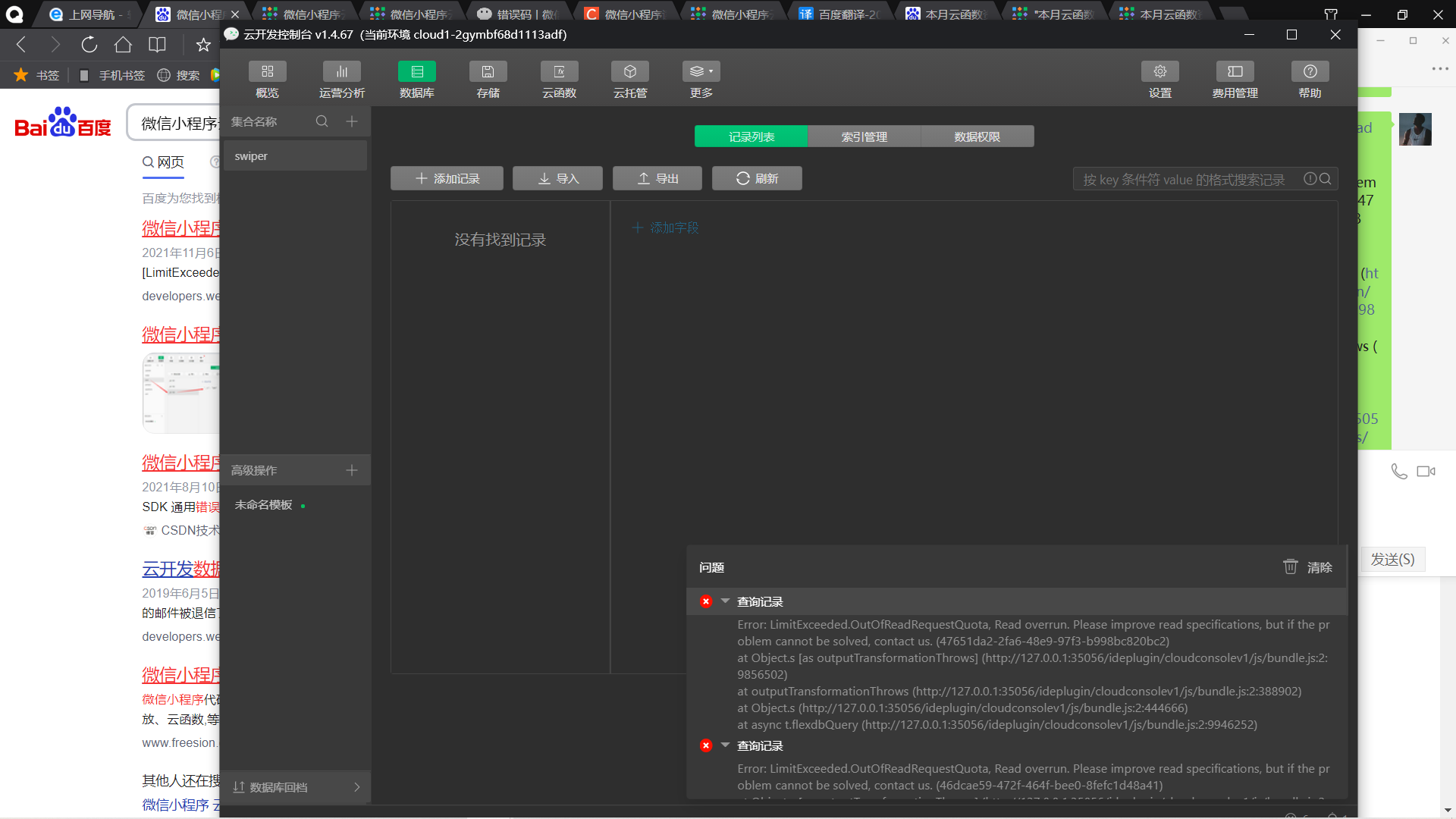Collapse the second 查询记录 error entry
The image size is (1456, 819).
(x=725, y=745)
